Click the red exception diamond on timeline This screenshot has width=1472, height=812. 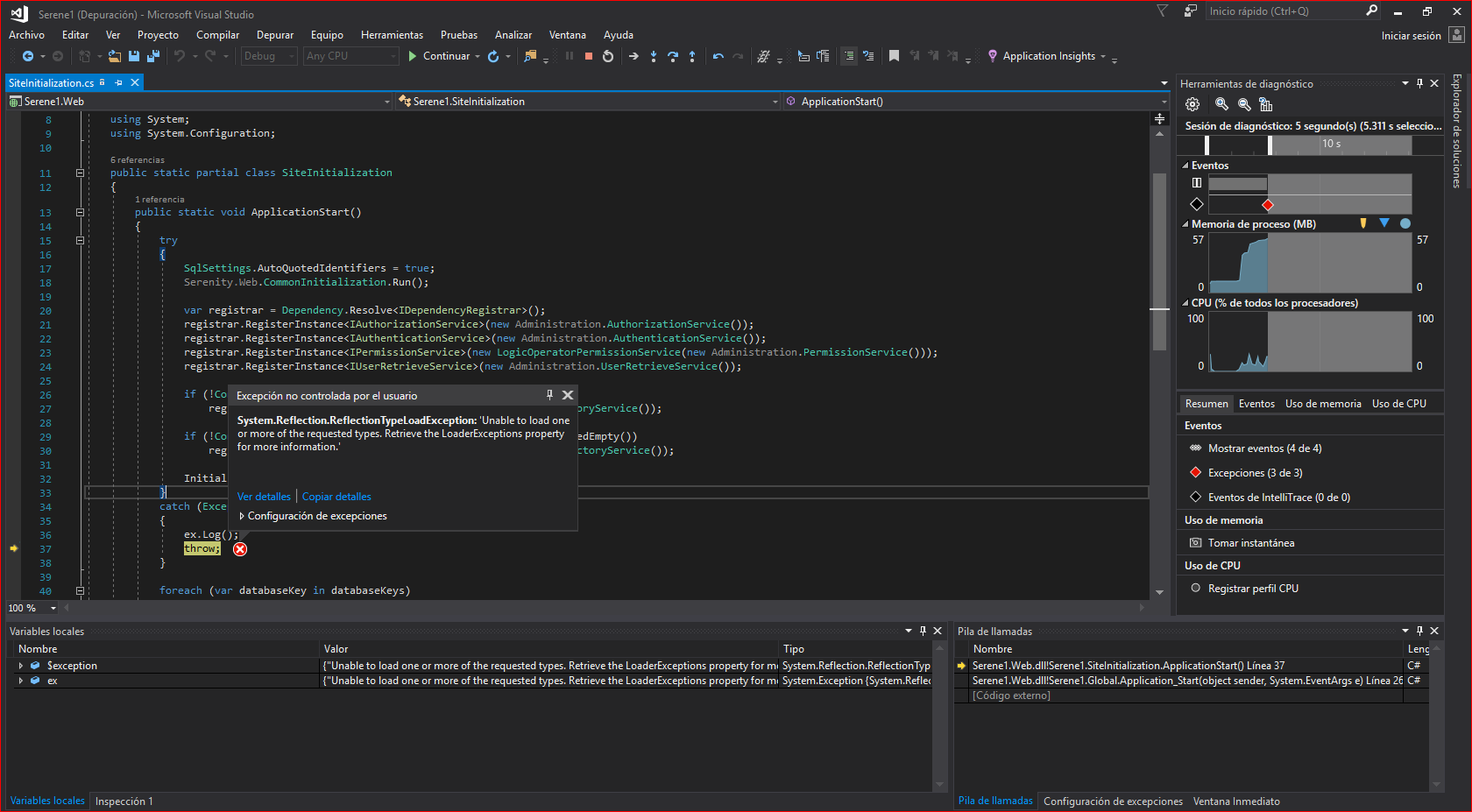point(1267,205)
